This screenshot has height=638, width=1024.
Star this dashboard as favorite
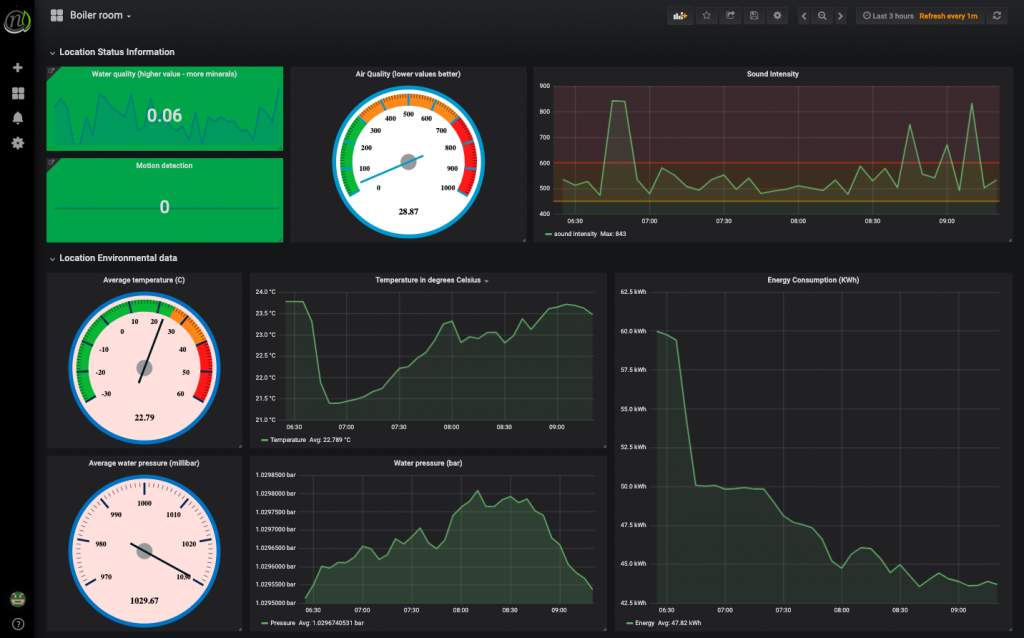pyautogui.click(x=707, y=16)
